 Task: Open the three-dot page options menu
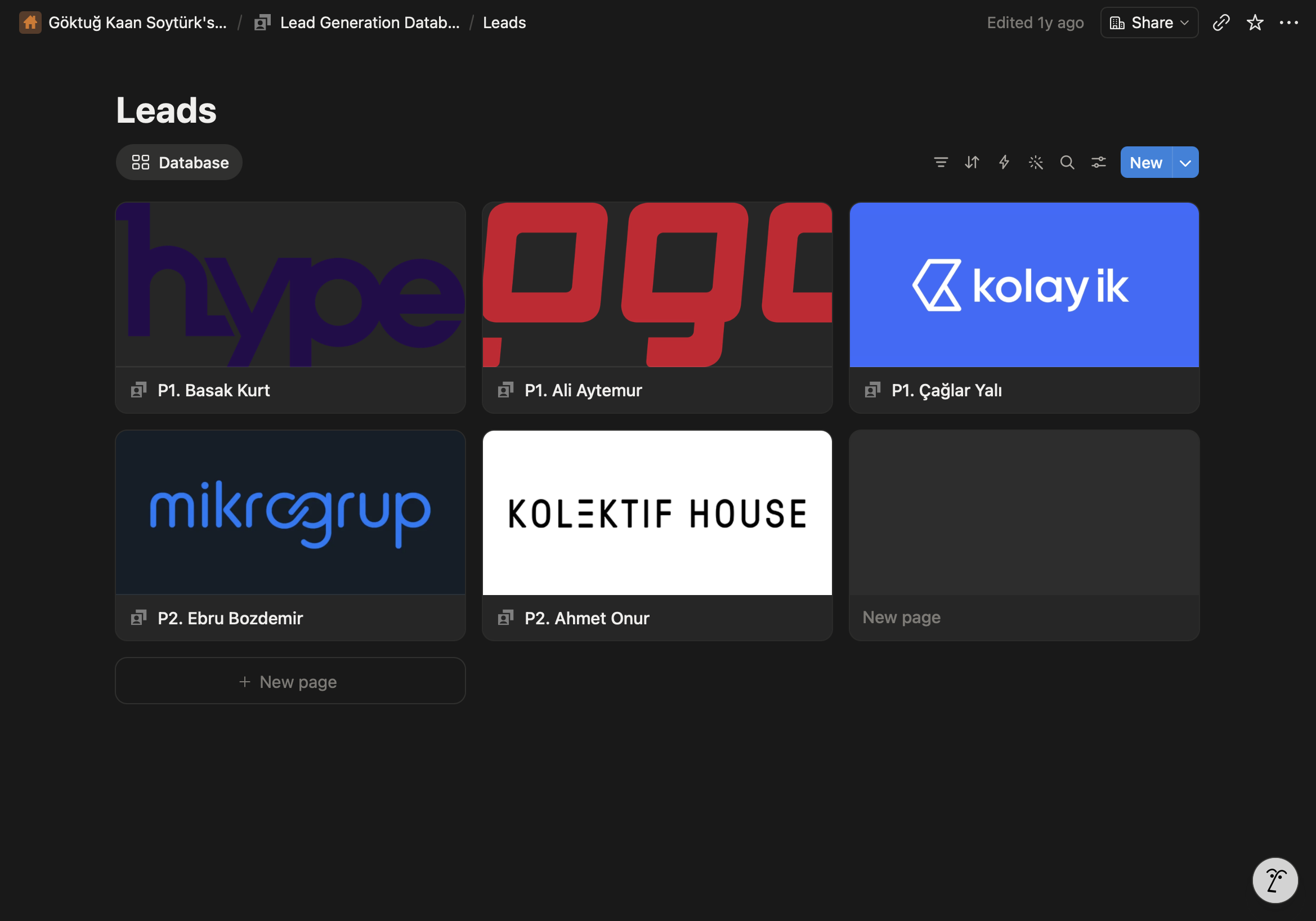[x=1289, y=23]
